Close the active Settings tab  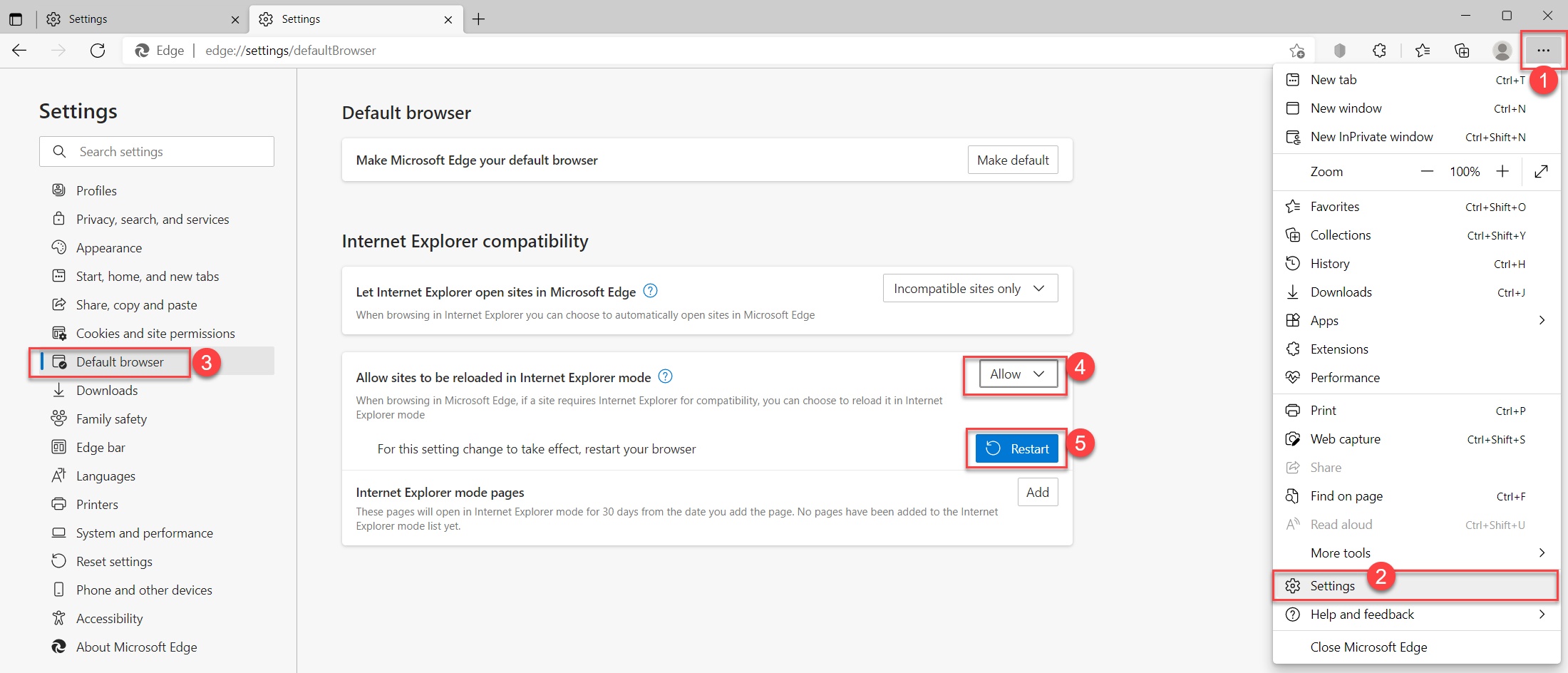coord(448,20)
